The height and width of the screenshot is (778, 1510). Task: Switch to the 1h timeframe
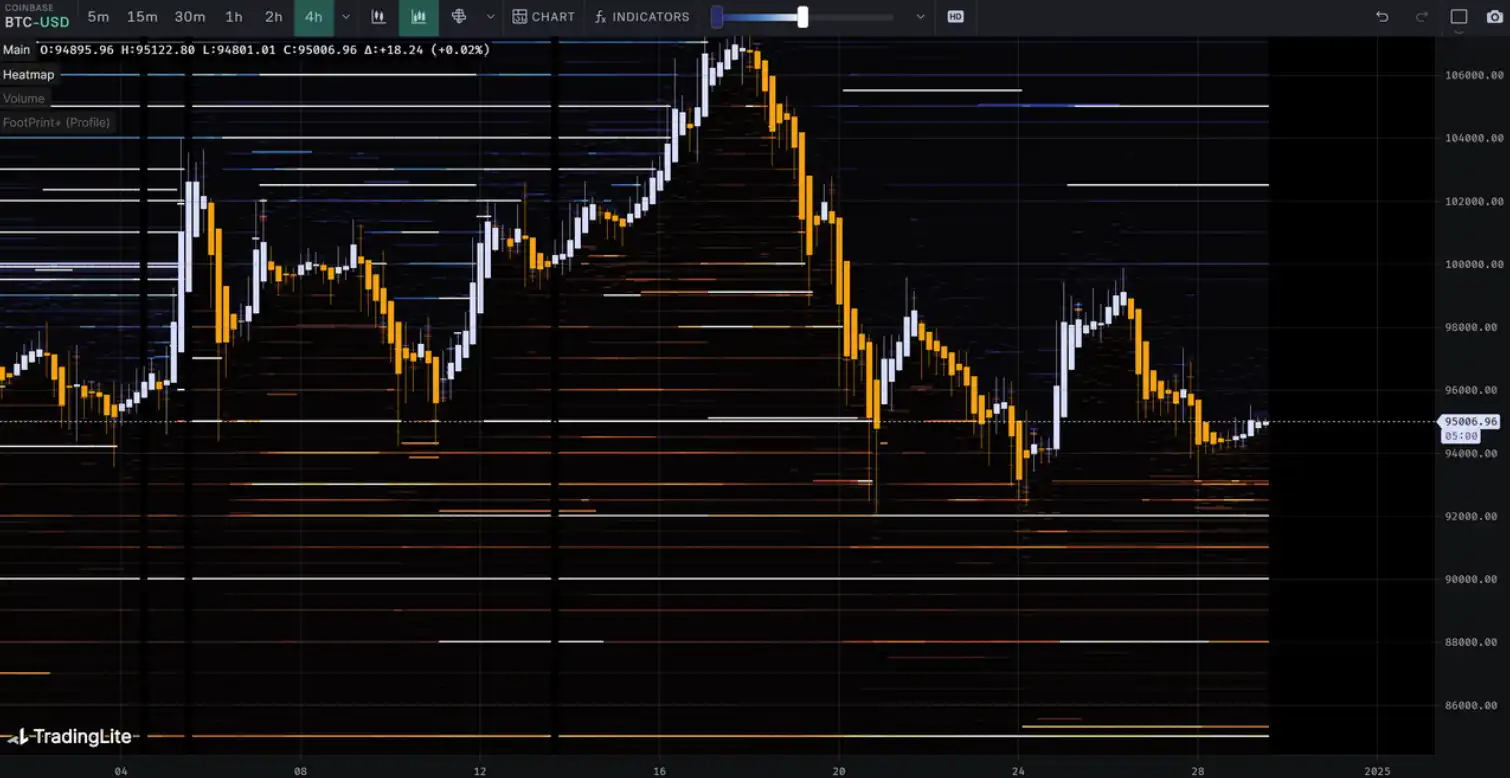pos(233,17)
